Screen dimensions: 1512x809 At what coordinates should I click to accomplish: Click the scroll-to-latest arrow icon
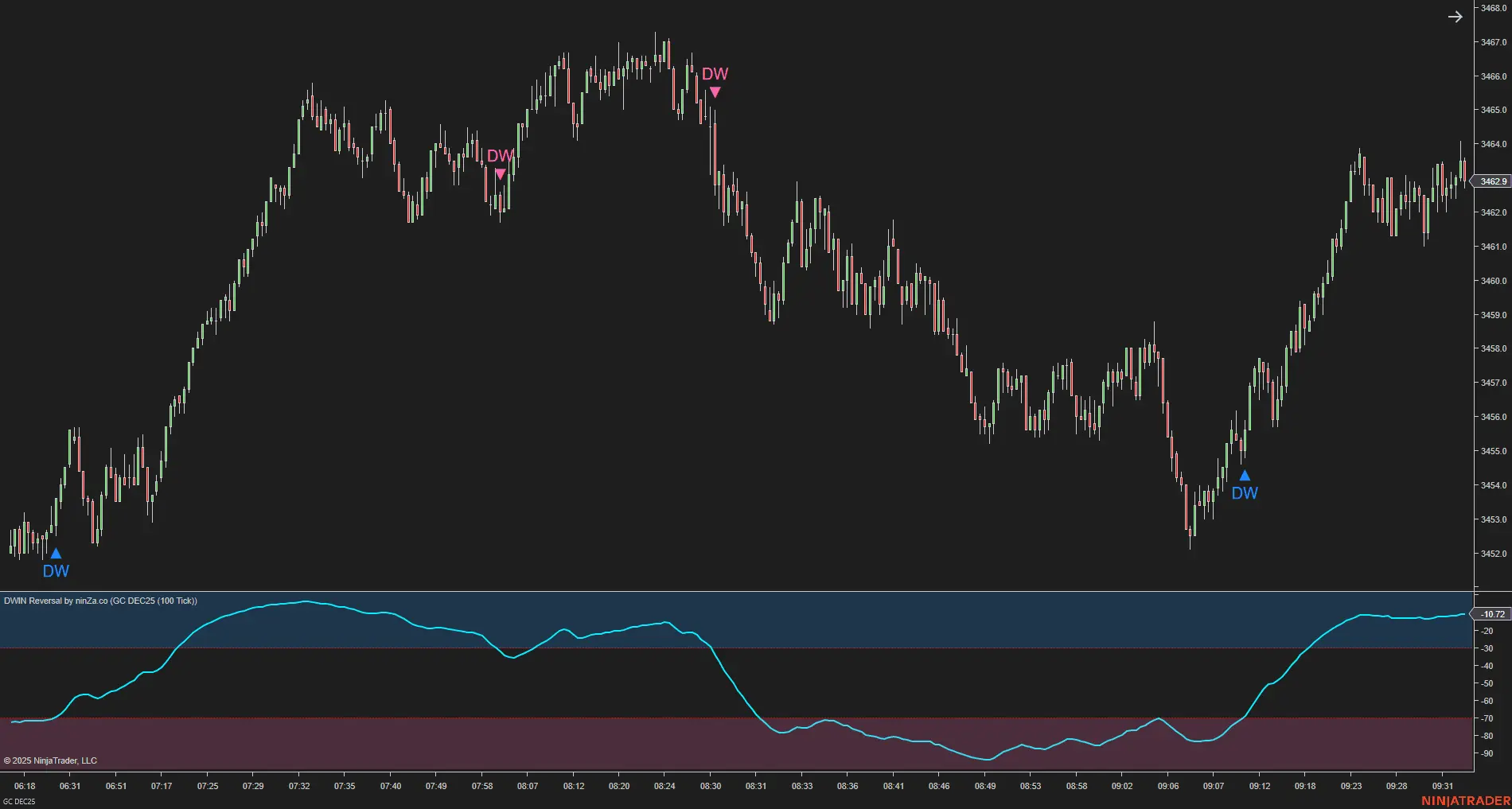click(1455, 17)
